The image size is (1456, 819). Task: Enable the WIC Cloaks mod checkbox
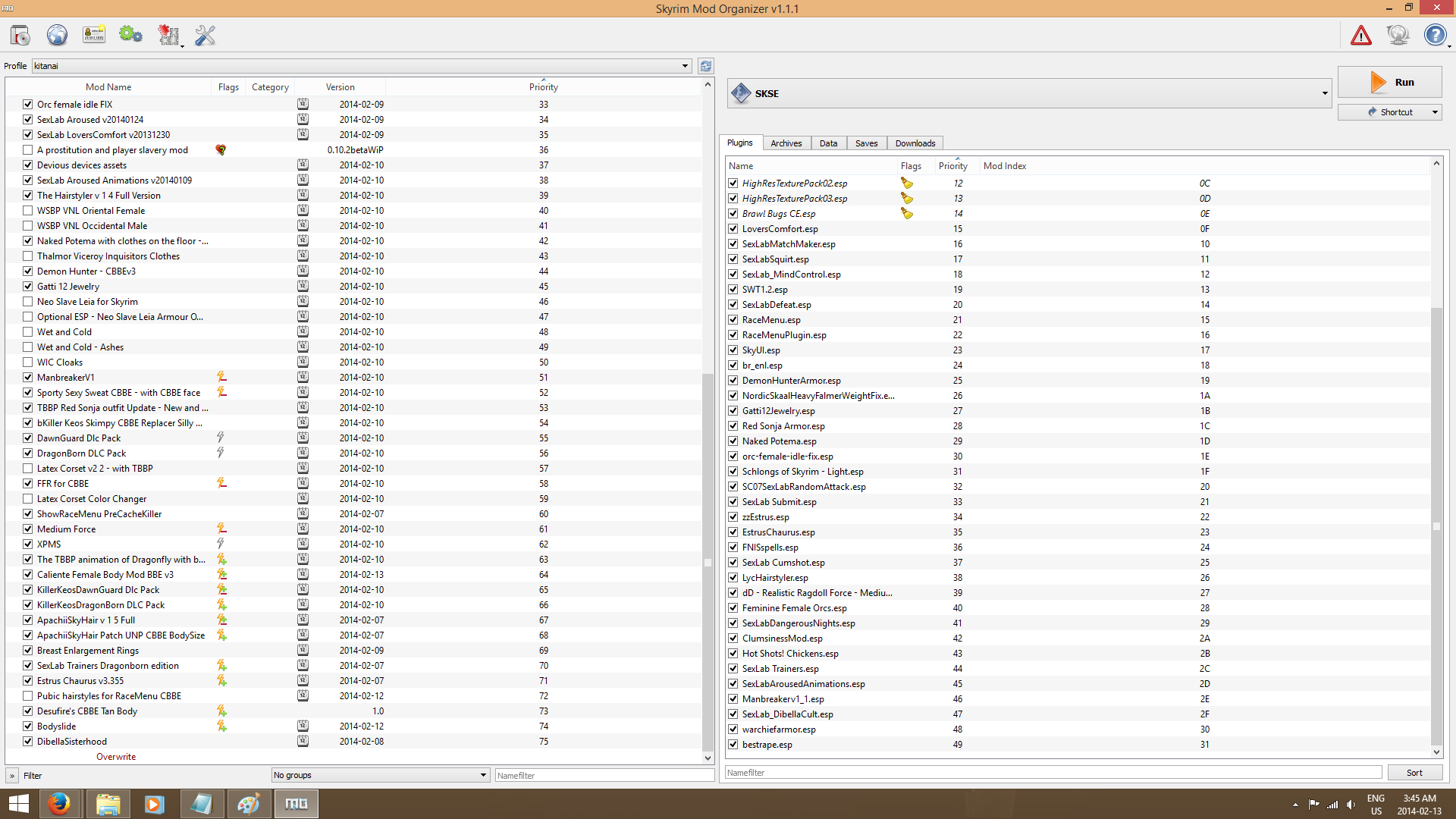click(28, 362)
